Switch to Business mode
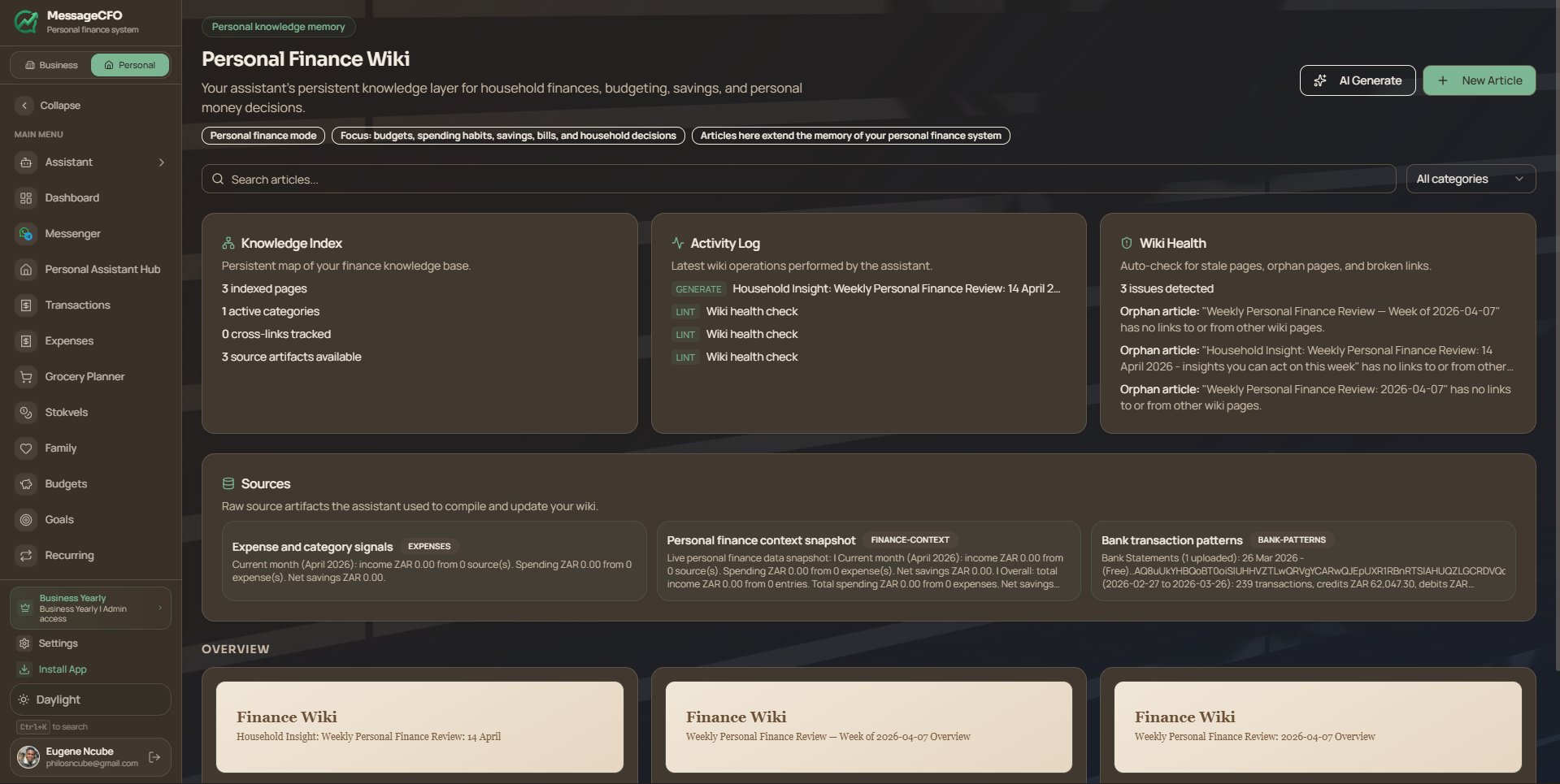This screenshot has height=784, width=1560. tap(49, 64)
